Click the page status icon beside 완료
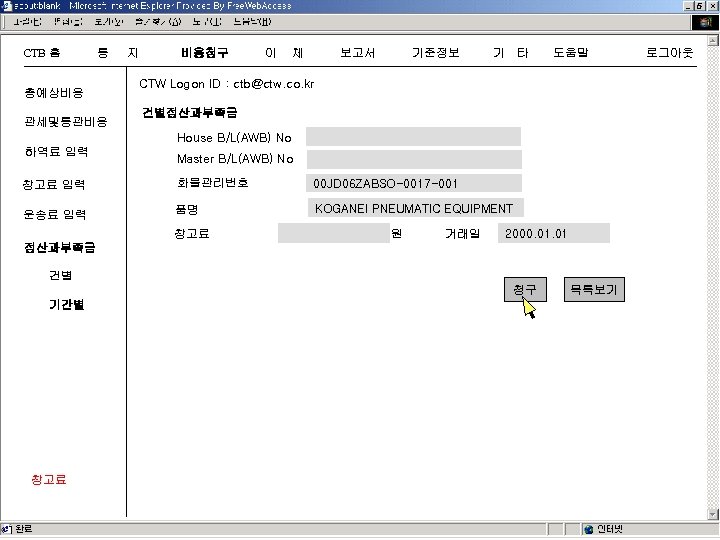 [x=6, y=529]
